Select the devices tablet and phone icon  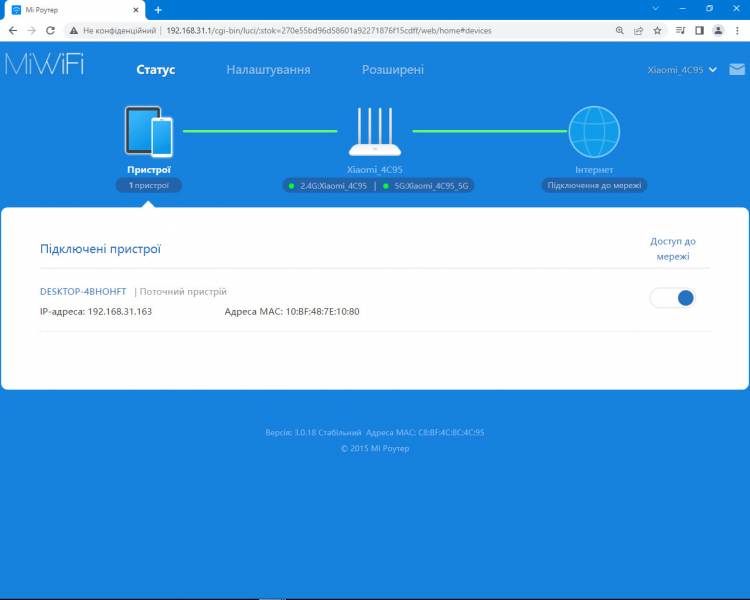pos(149,132)
